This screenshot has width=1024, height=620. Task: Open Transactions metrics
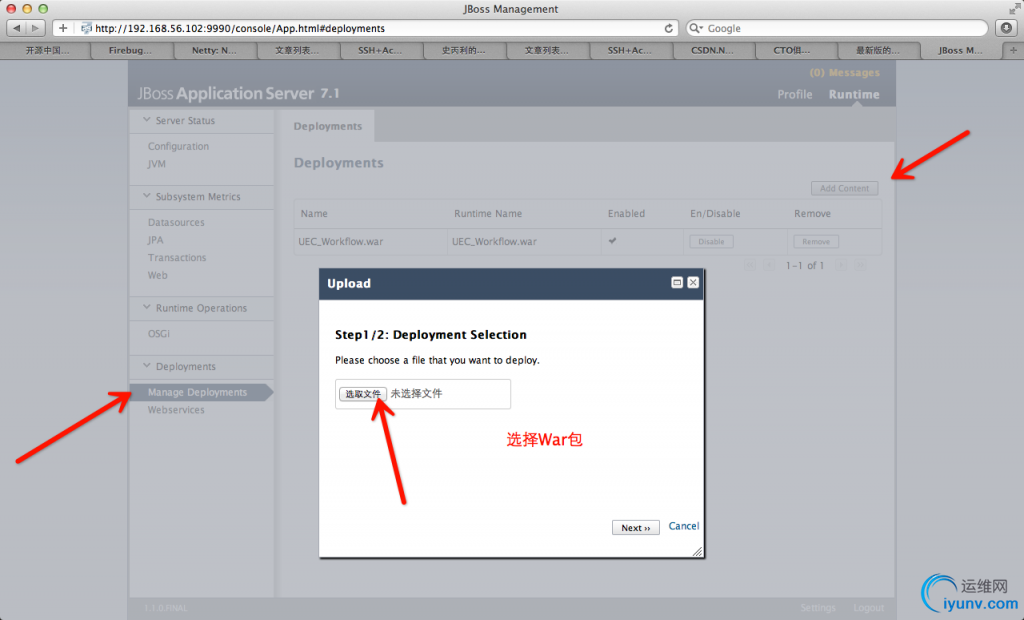pos(177,257)
